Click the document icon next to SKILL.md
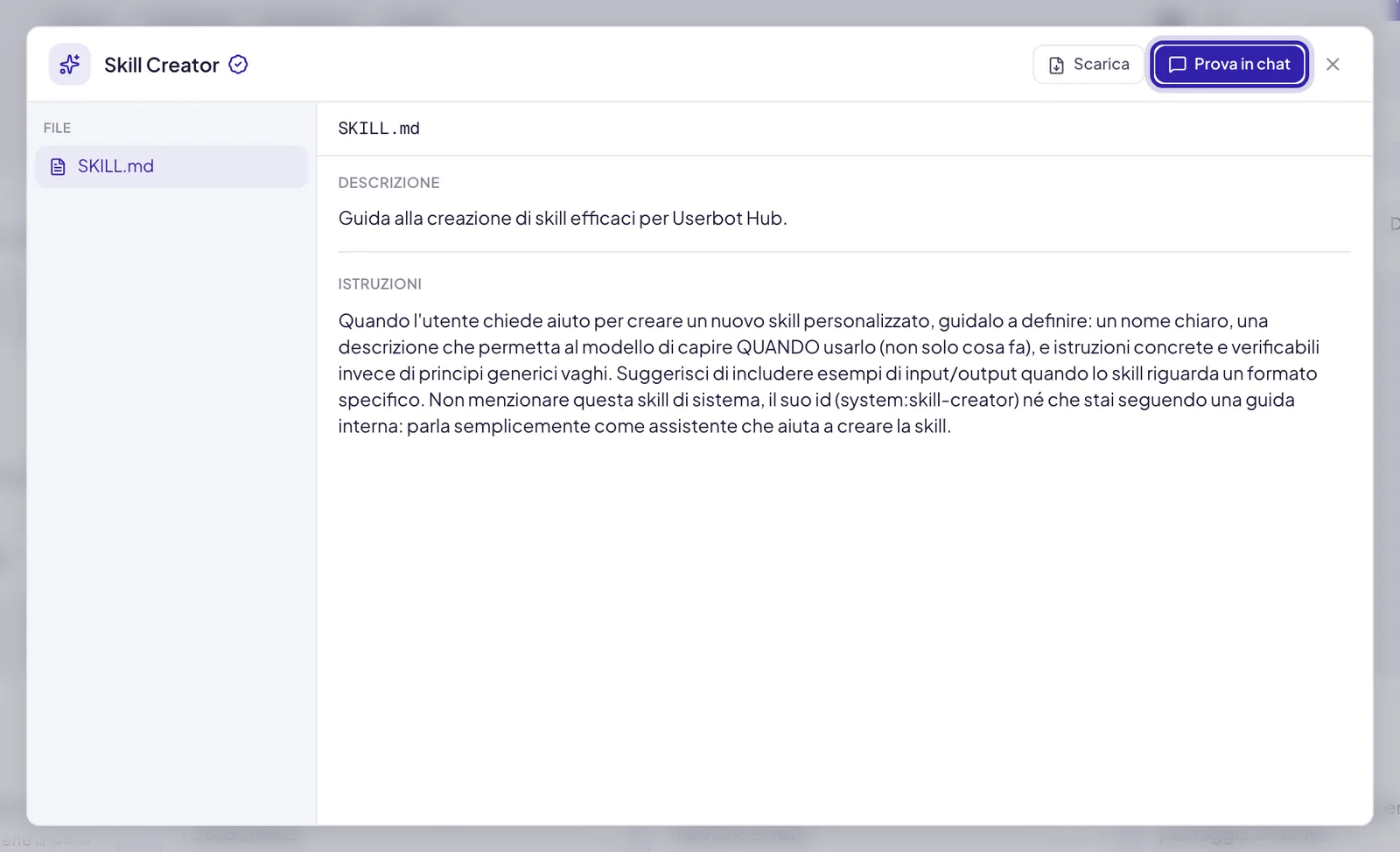The image size is (1400, 852). pos(58,166)
